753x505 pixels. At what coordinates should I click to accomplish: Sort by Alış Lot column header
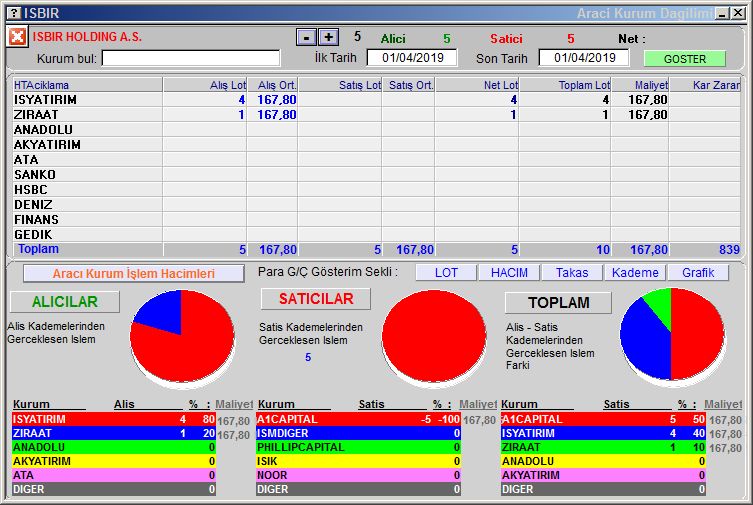pyautogui.click(x=205, y=85)
